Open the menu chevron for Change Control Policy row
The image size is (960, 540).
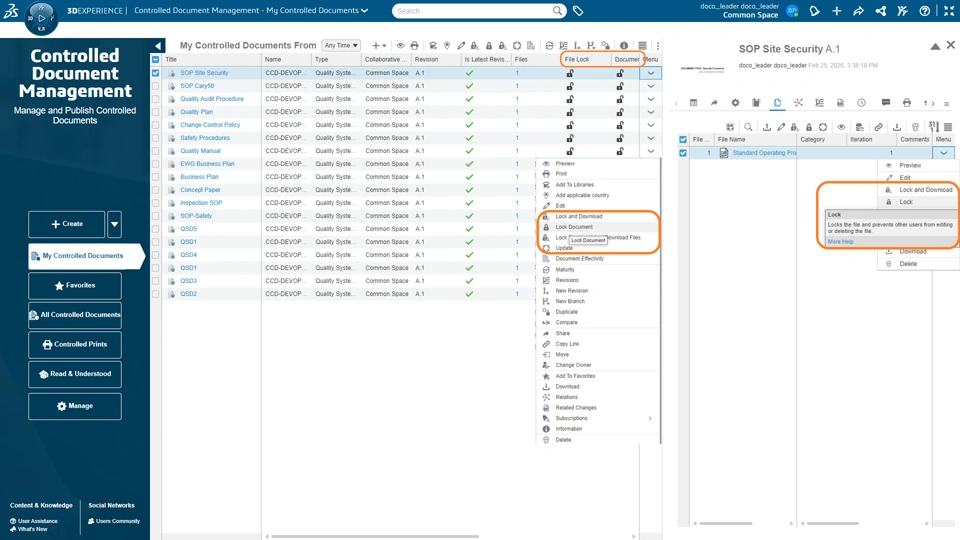[x=651, y=125]
